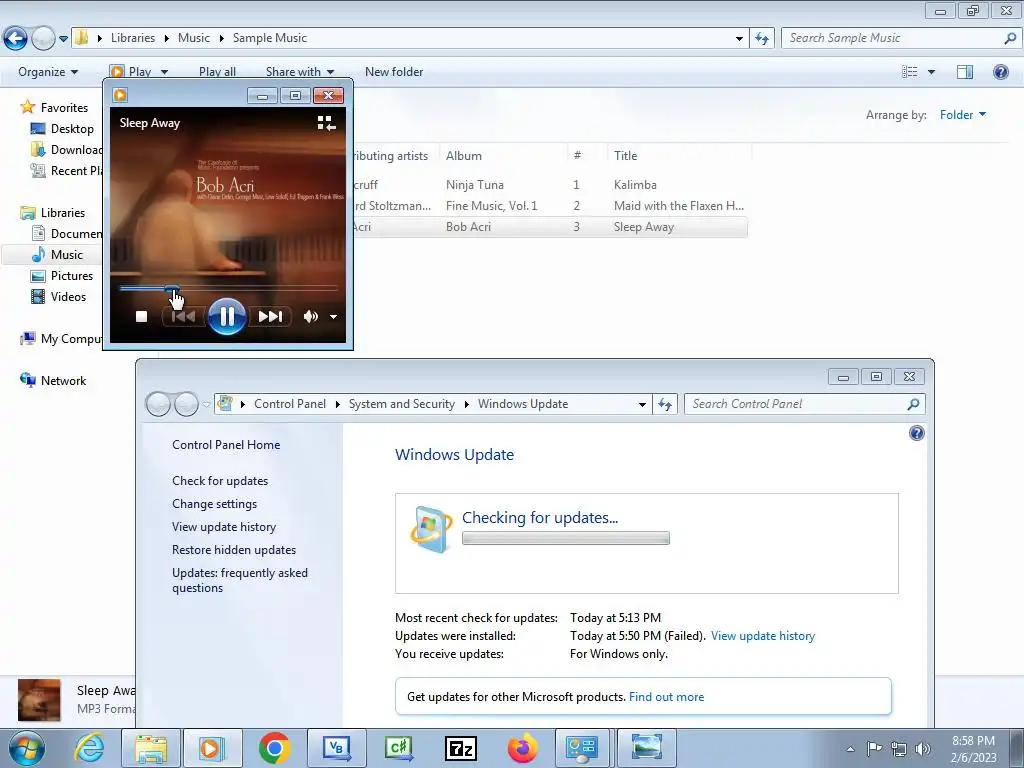1024x768 pixels.
Task: Click the media player seek bar handle
Action: coord(172,288)
